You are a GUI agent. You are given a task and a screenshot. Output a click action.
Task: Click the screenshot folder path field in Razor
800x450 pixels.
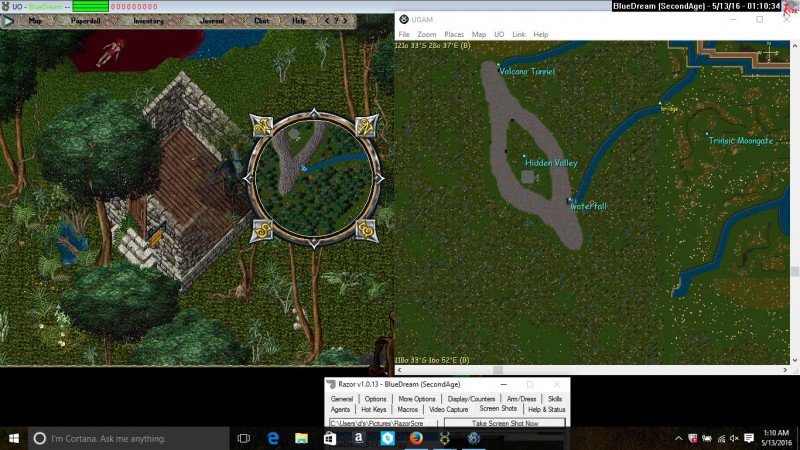tap(384, 423)
